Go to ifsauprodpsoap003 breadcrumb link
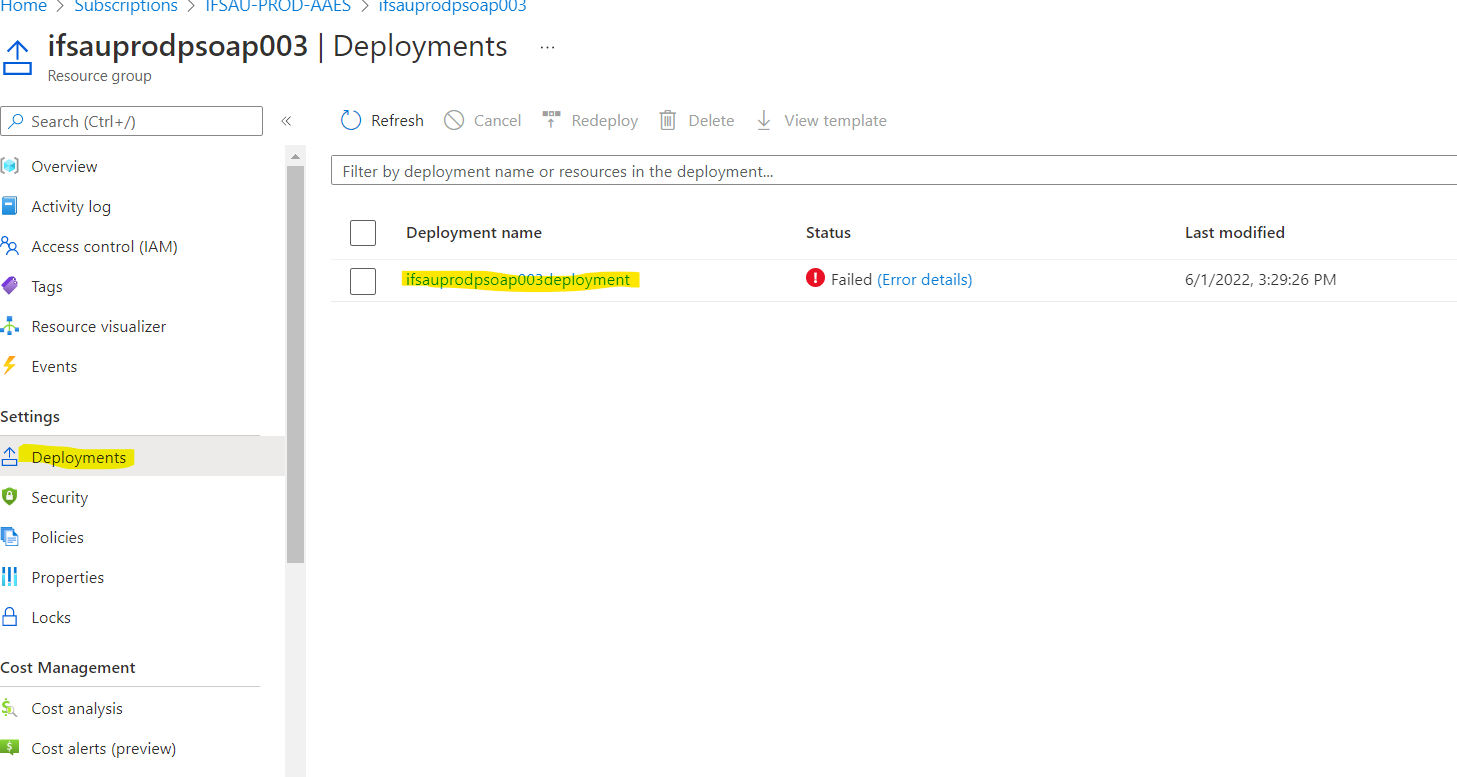 (x=452, y=6)
